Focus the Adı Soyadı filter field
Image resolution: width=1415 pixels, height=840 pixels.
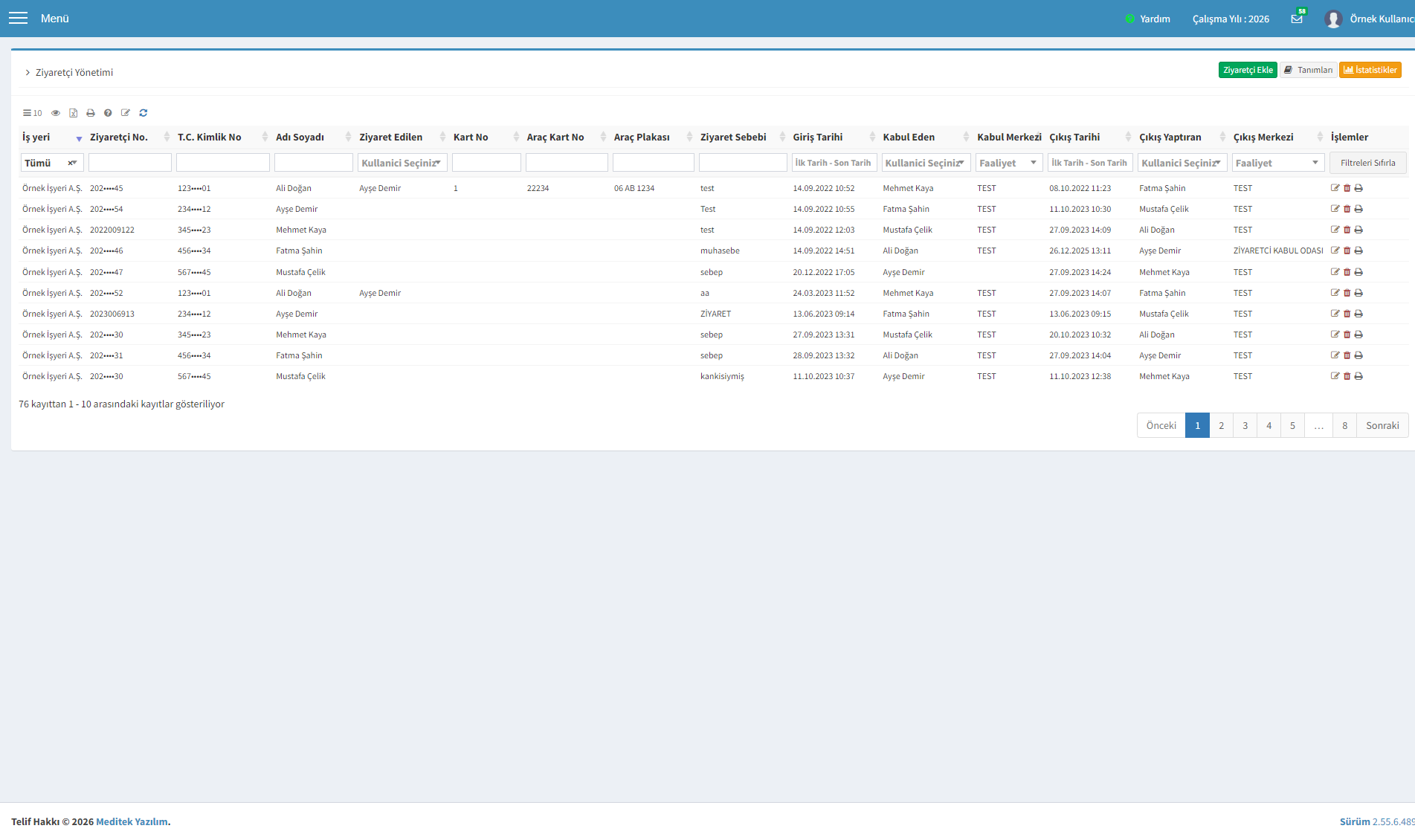pos(314,163)
